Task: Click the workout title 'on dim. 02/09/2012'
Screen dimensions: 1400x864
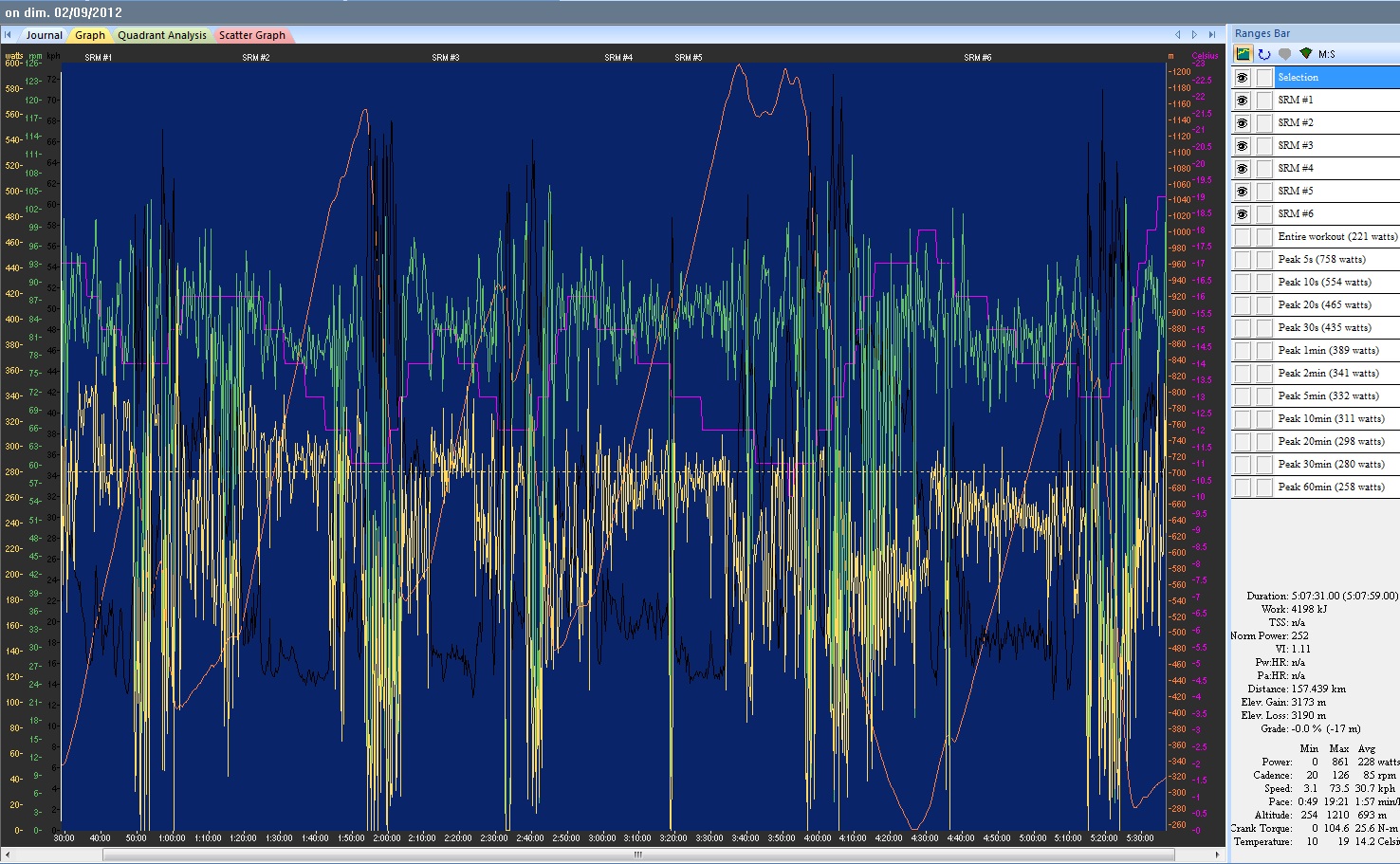Action: [x=64, y=13]
